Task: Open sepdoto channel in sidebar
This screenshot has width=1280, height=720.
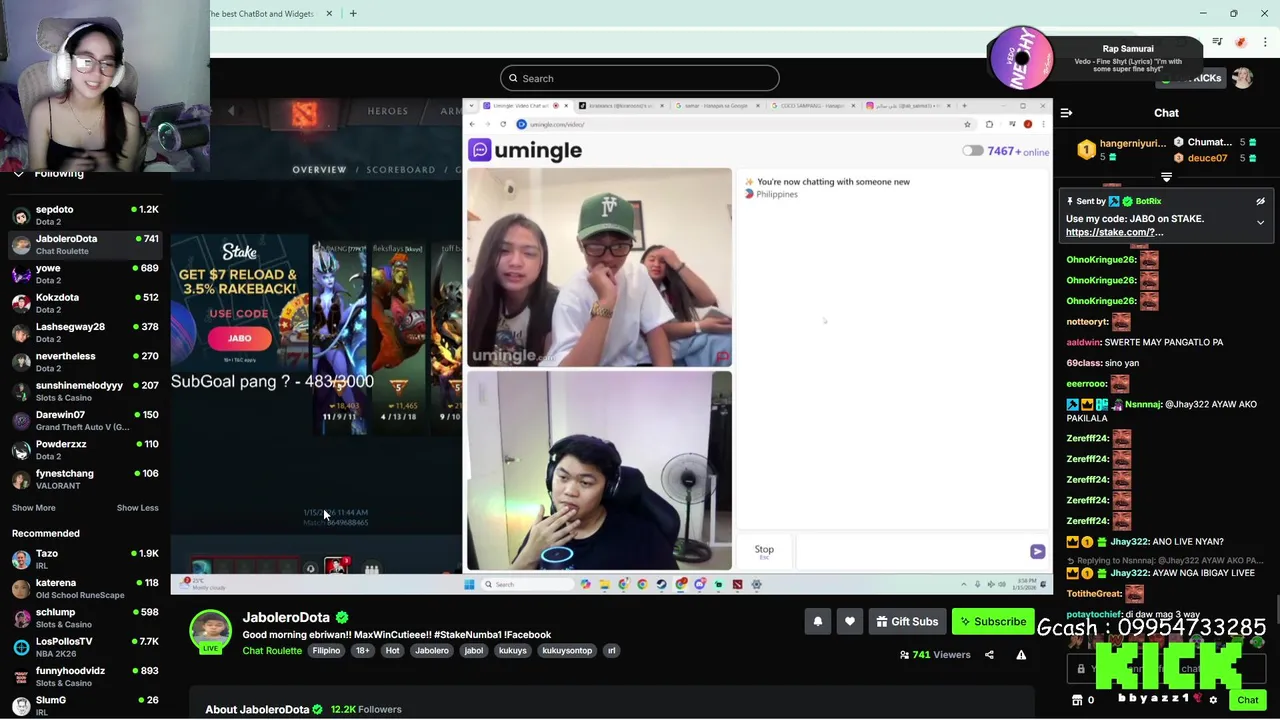Action: pyautogui.click(x=85, y=215)
